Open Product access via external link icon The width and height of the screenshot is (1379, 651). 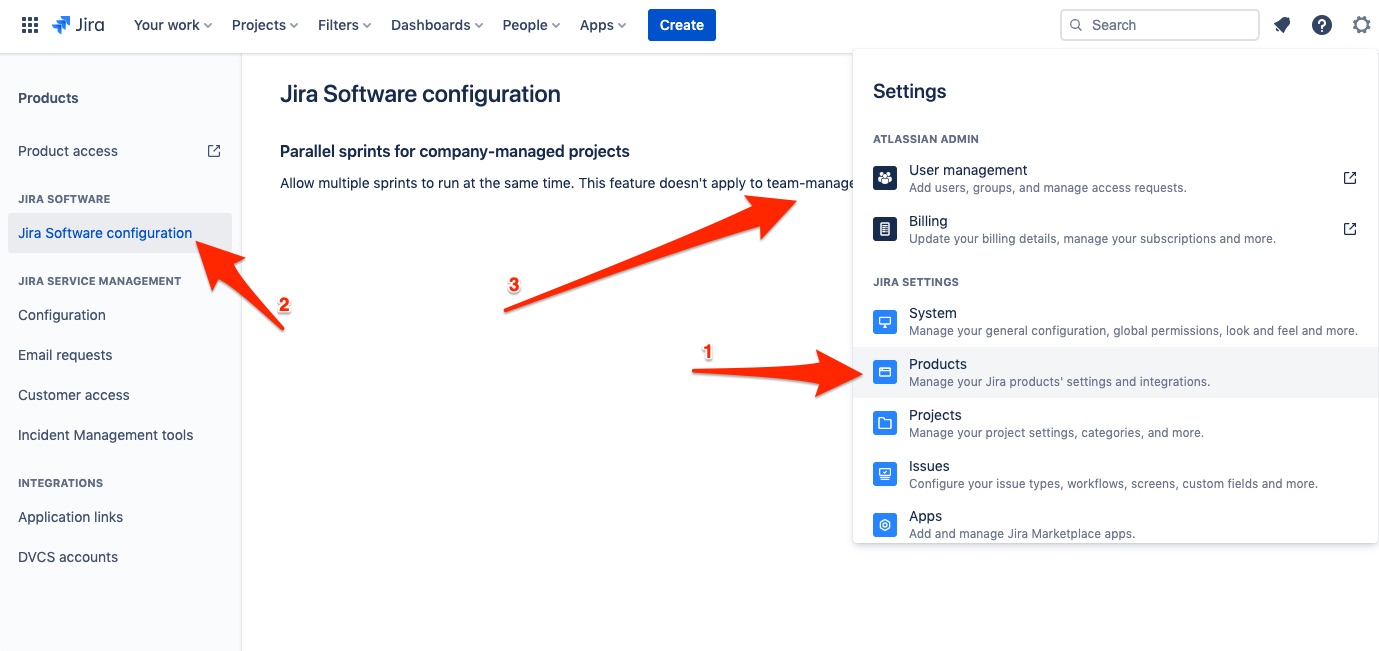(x=213, y=150)
